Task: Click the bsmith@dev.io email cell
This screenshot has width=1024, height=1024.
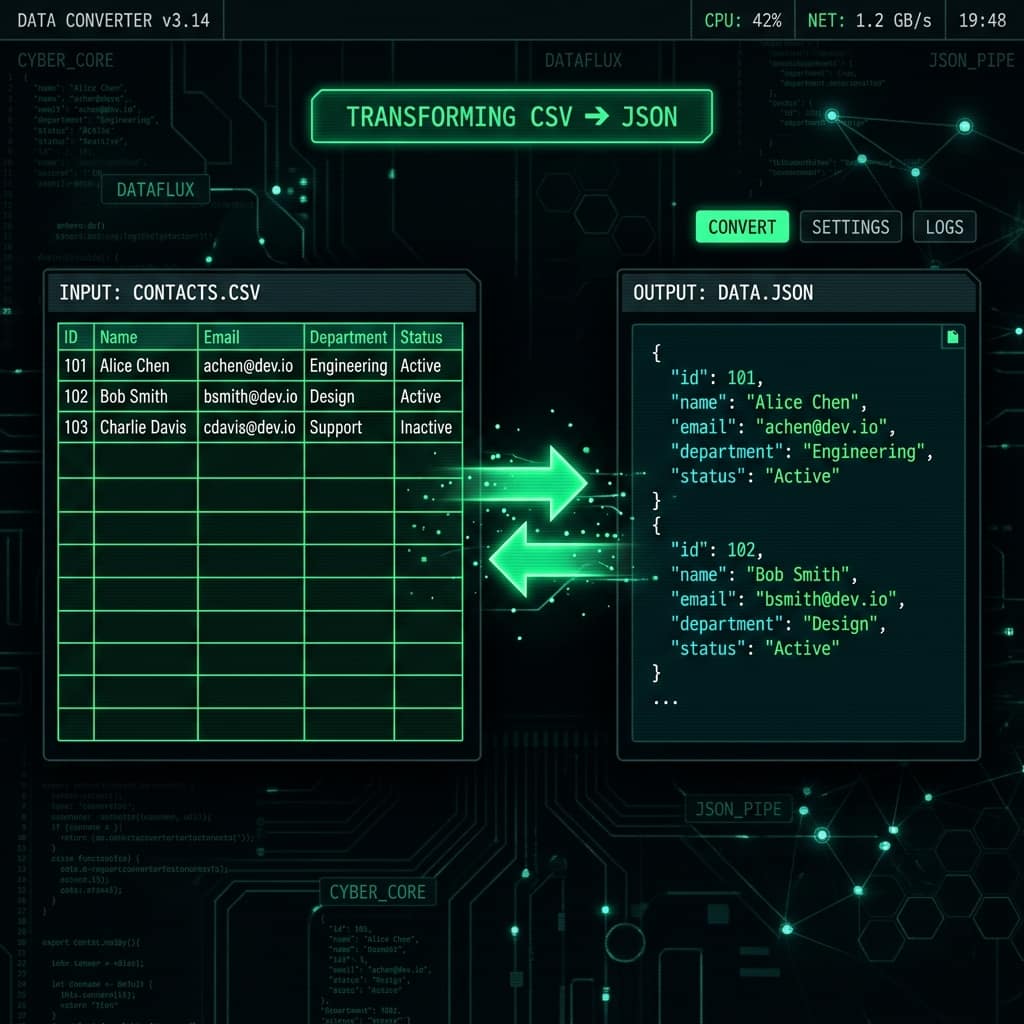Action: [251, 396]
